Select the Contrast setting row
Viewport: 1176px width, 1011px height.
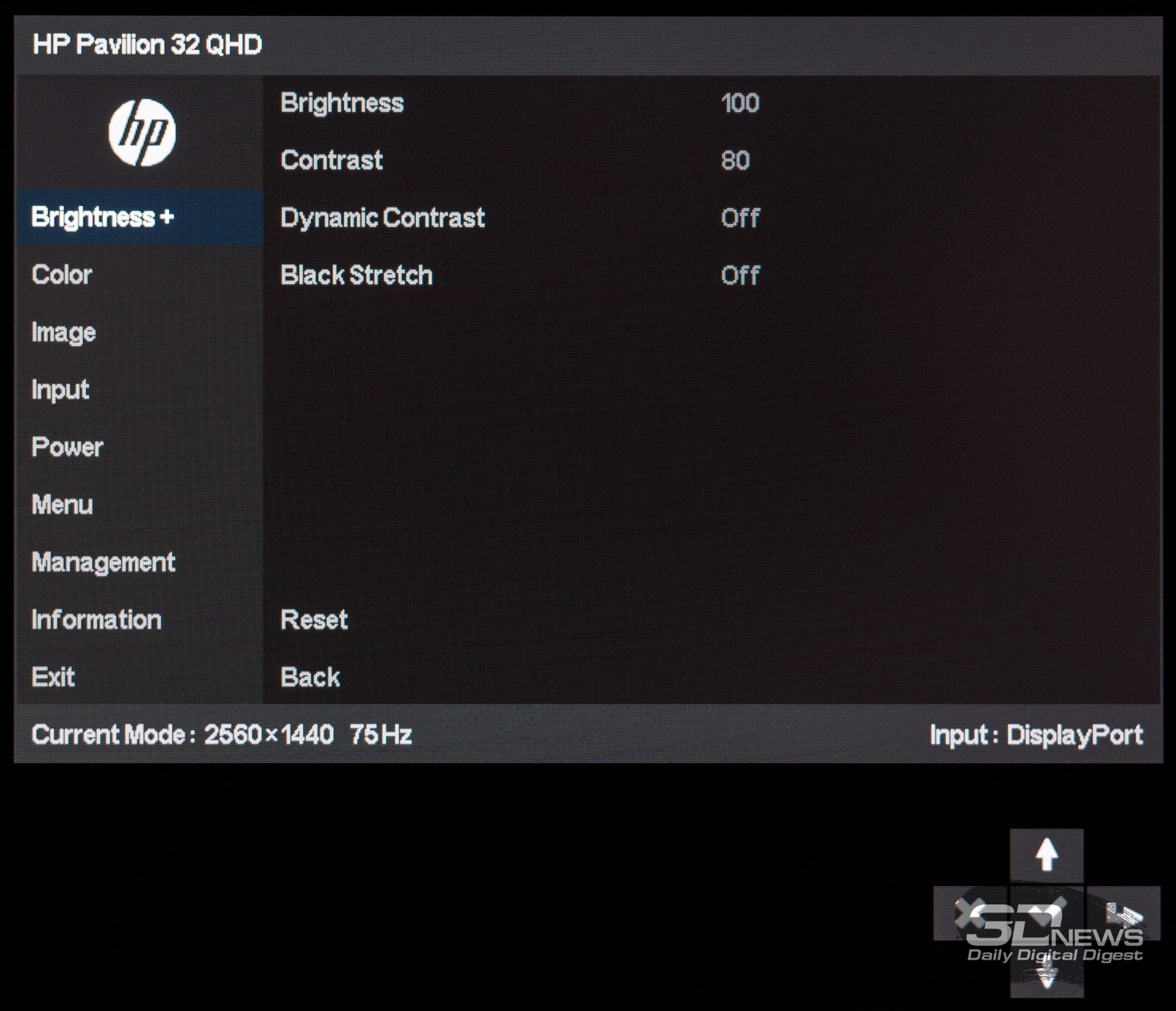711,160
